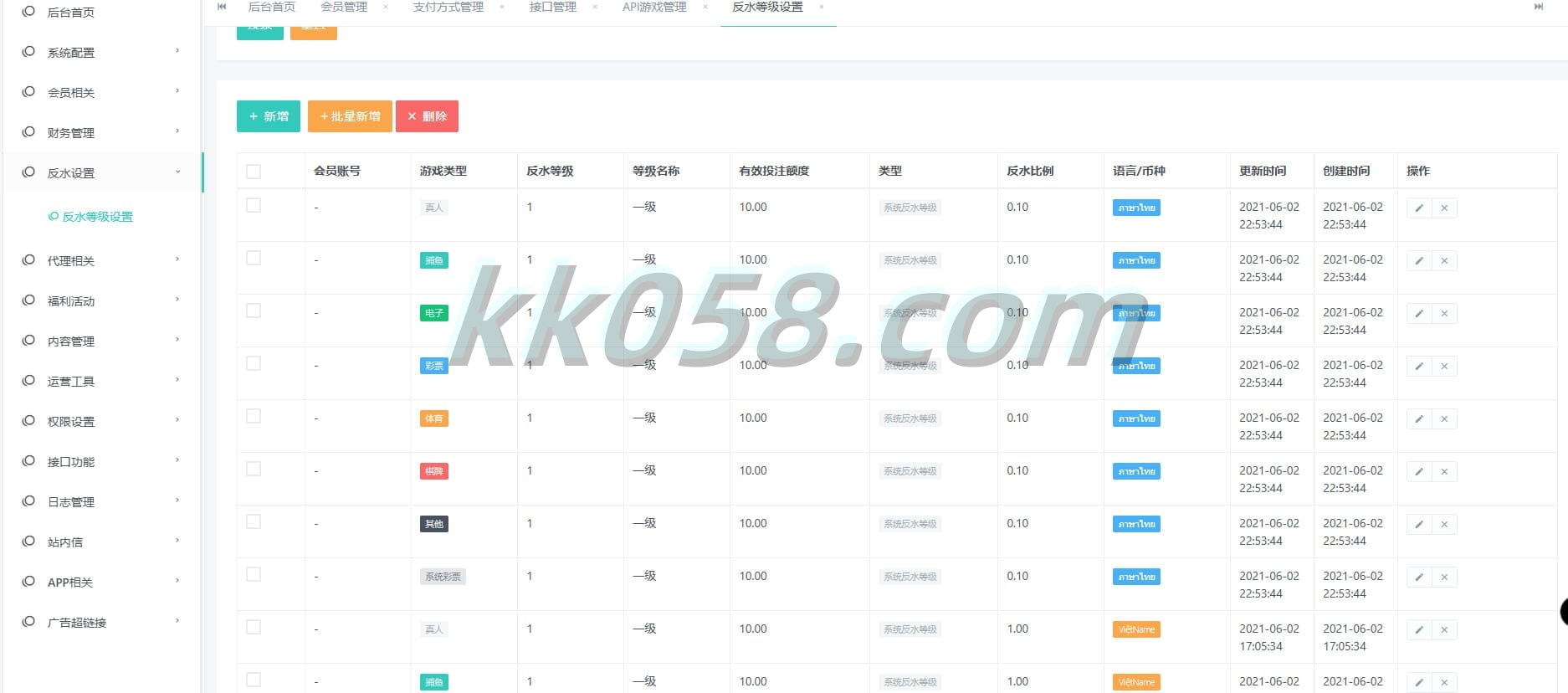Screen dimensions: 1568x693
Task: Close the 反水等级设置 tab
Action: click(x=822, y=7)
